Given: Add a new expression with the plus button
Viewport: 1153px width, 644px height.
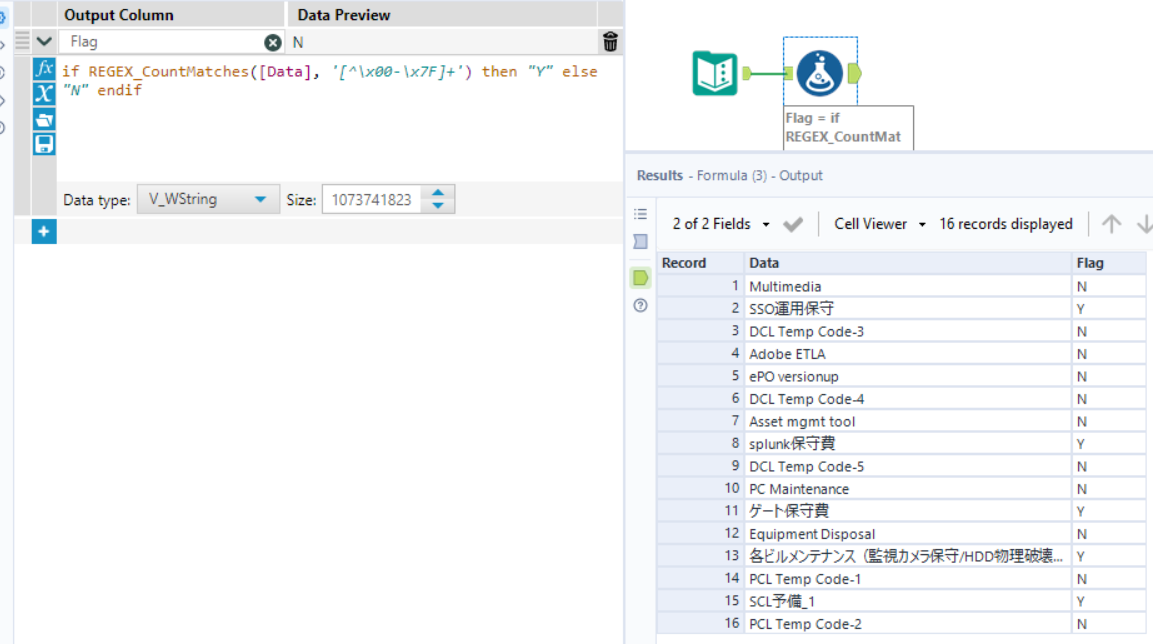Looking at the screenshot, I should click(x=44, y=230).
